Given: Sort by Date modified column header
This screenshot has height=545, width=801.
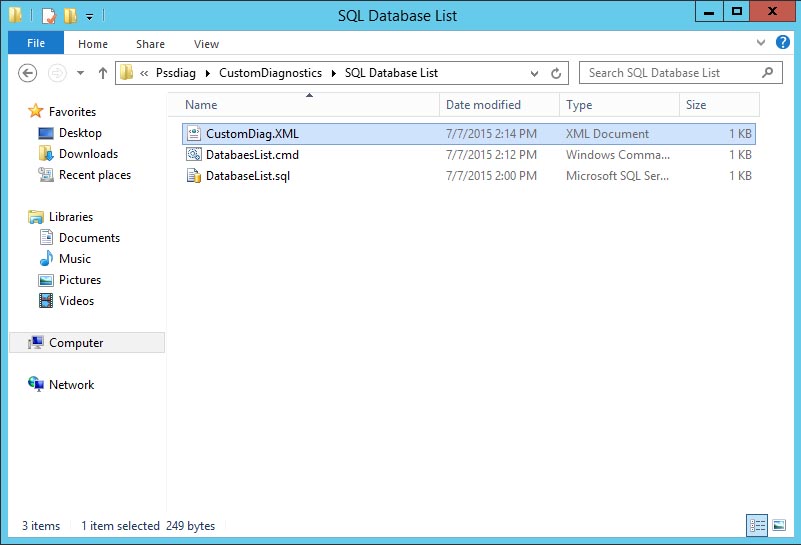Looking at the screenshot, I should [x=499, y=105].
